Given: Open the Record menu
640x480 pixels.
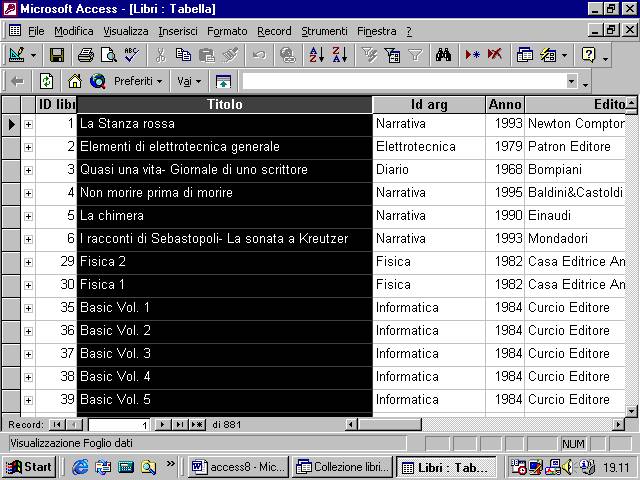Looking at the screenshot, I should pyautogui.click(x=274, y=31).
